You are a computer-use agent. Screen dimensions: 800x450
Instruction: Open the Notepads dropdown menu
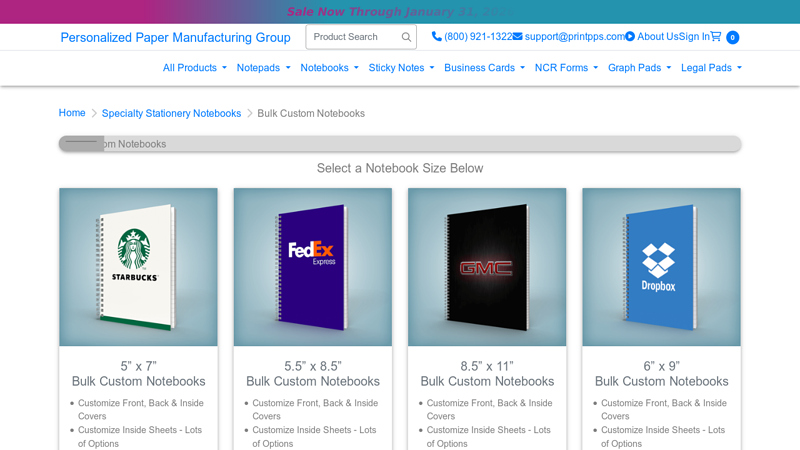(263, 67)
